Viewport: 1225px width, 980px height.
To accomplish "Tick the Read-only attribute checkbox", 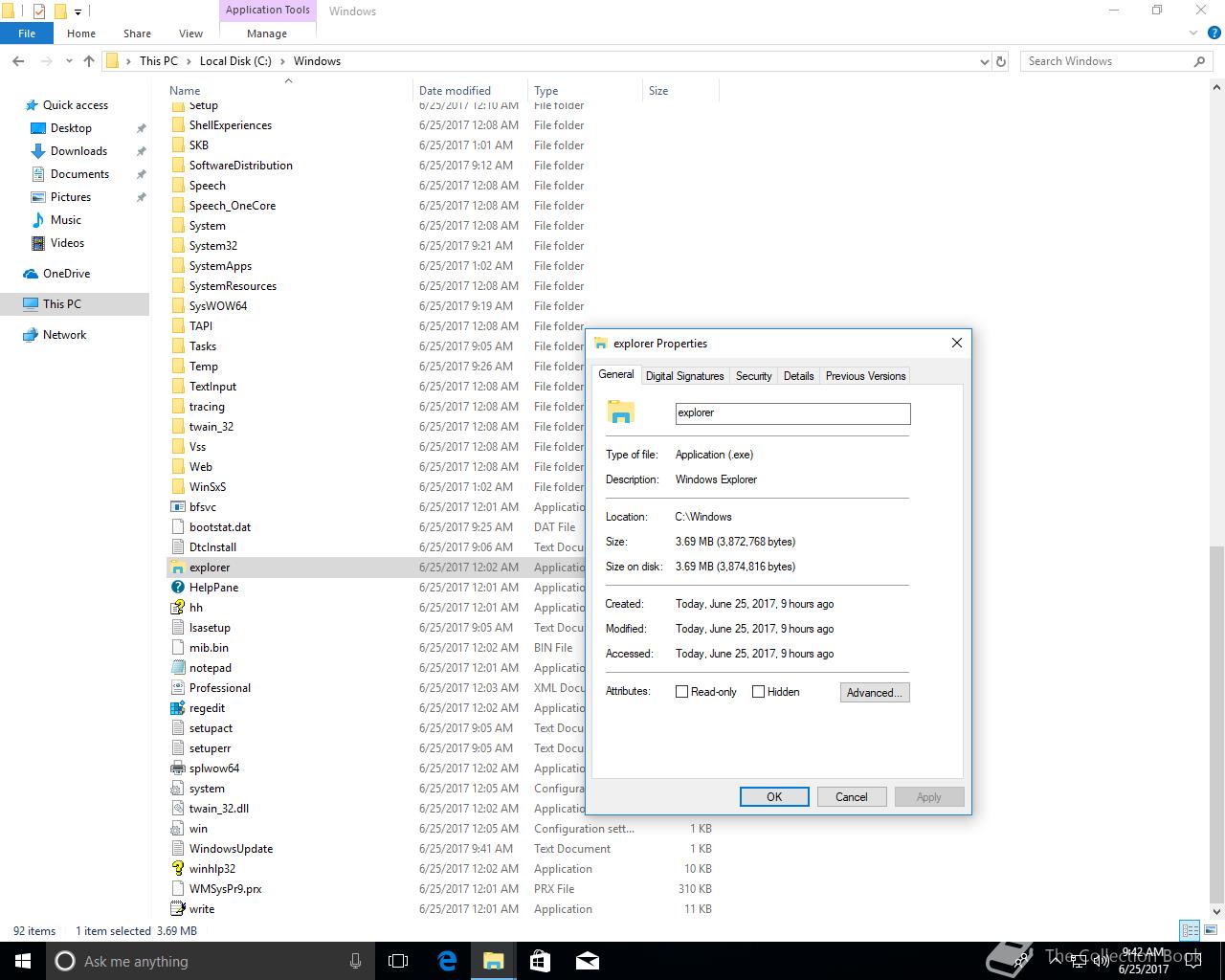I will click(x=682, y=692).
